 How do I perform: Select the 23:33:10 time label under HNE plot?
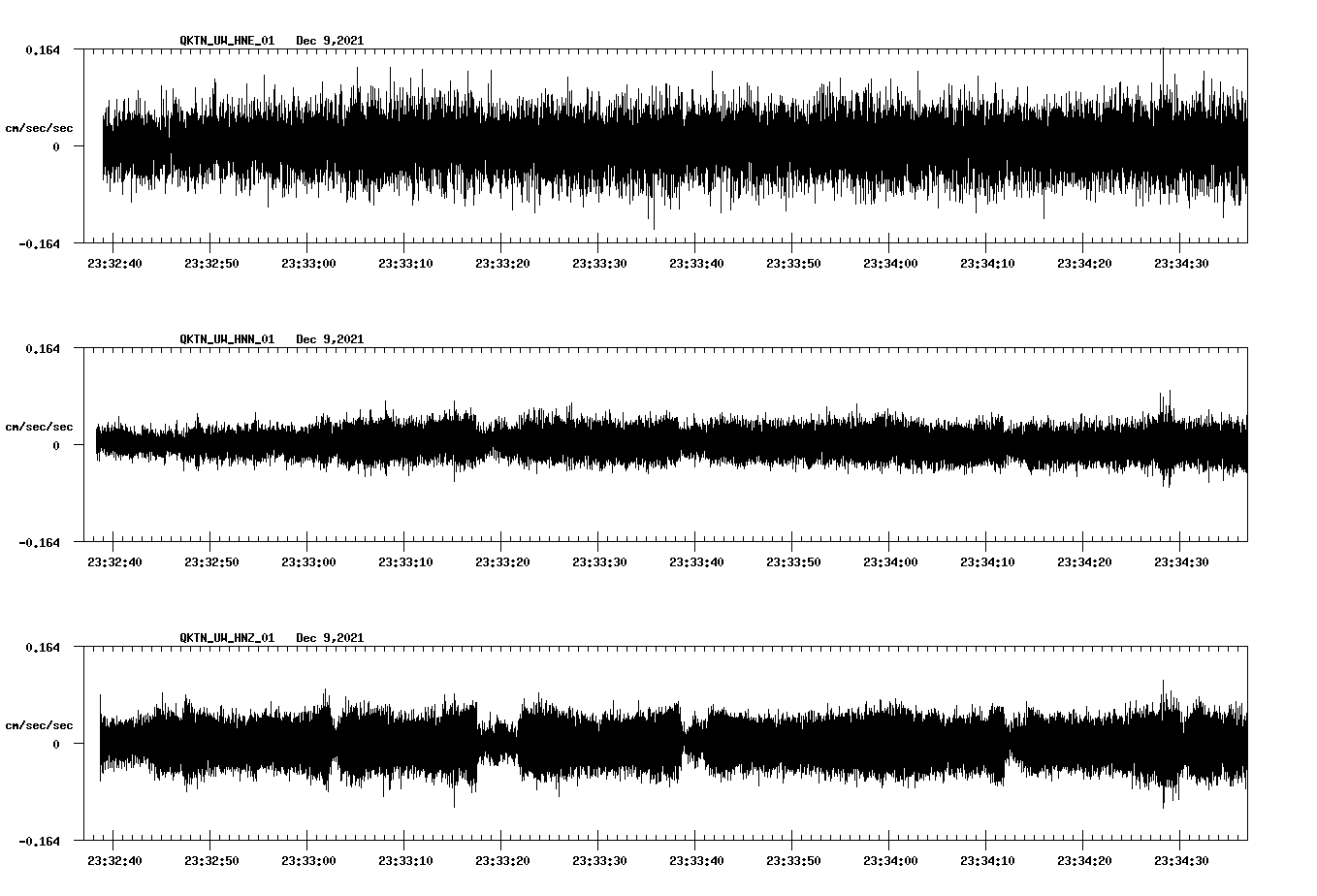405,263
